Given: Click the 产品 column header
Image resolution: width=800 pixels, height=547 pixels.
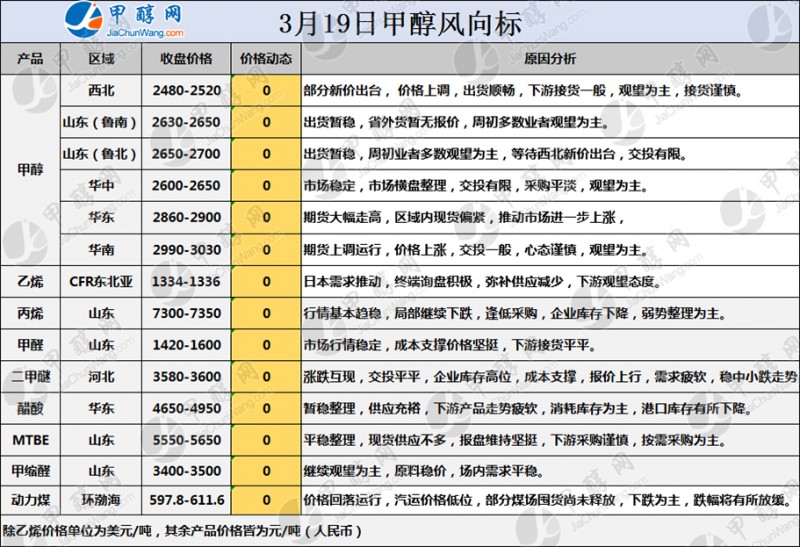Looking at the screenshot, I should [x=30, y=59].
